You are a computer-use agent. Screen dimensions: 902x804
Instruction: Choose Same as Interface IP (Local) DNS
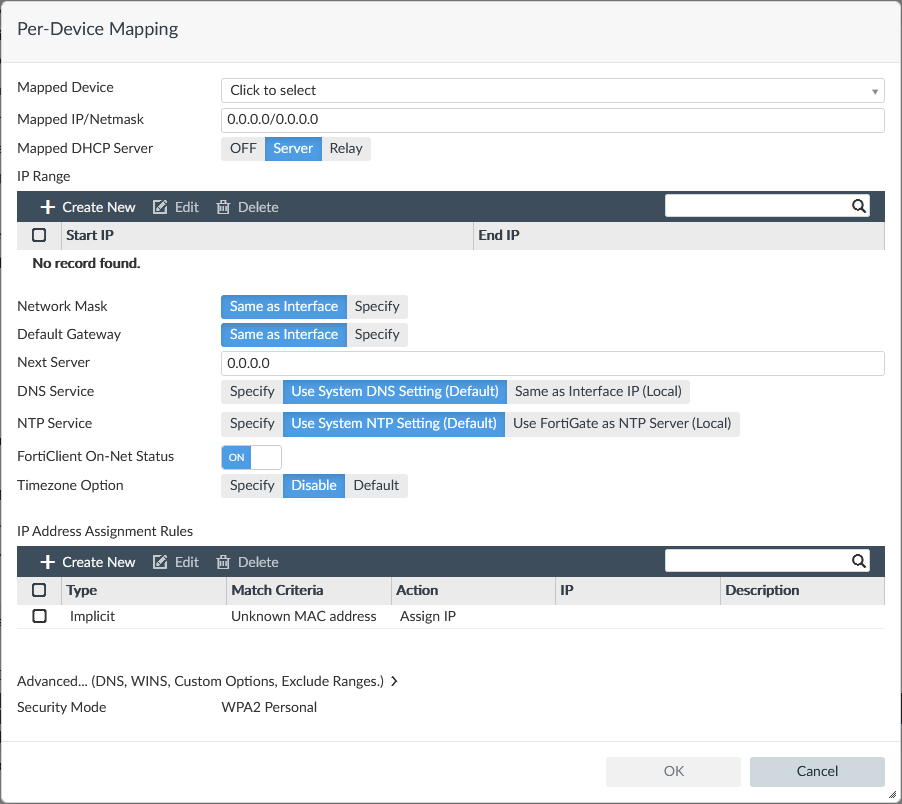tap(598, 391)
